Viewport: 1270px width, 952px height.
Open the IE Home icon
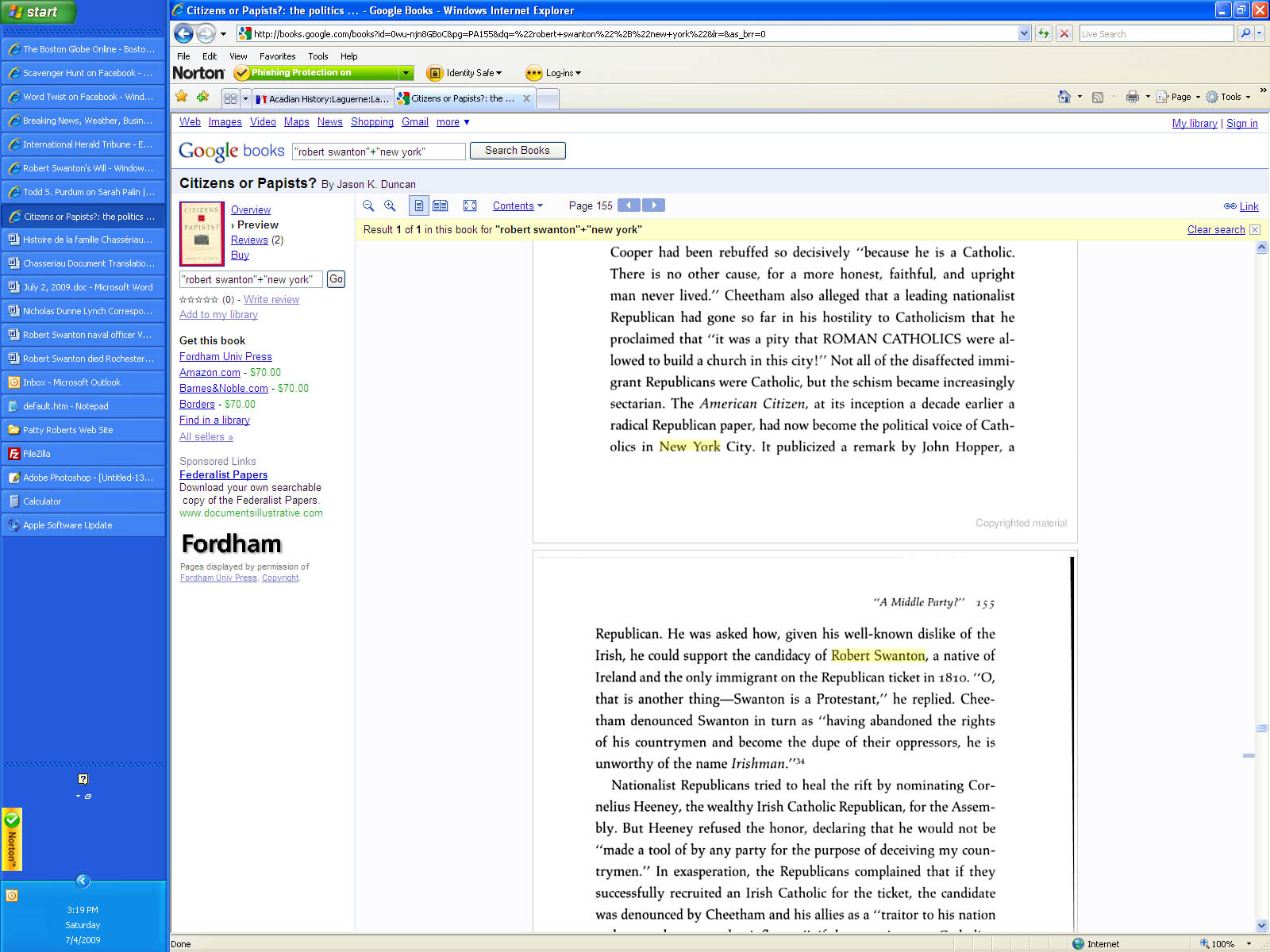(1064, 97)
